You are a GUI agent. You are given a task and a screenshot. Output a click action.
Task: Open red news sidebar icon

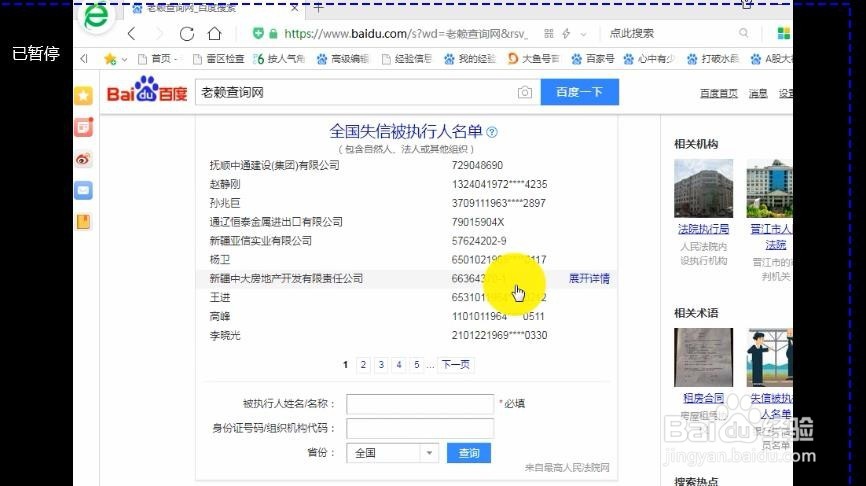(83, 128)
